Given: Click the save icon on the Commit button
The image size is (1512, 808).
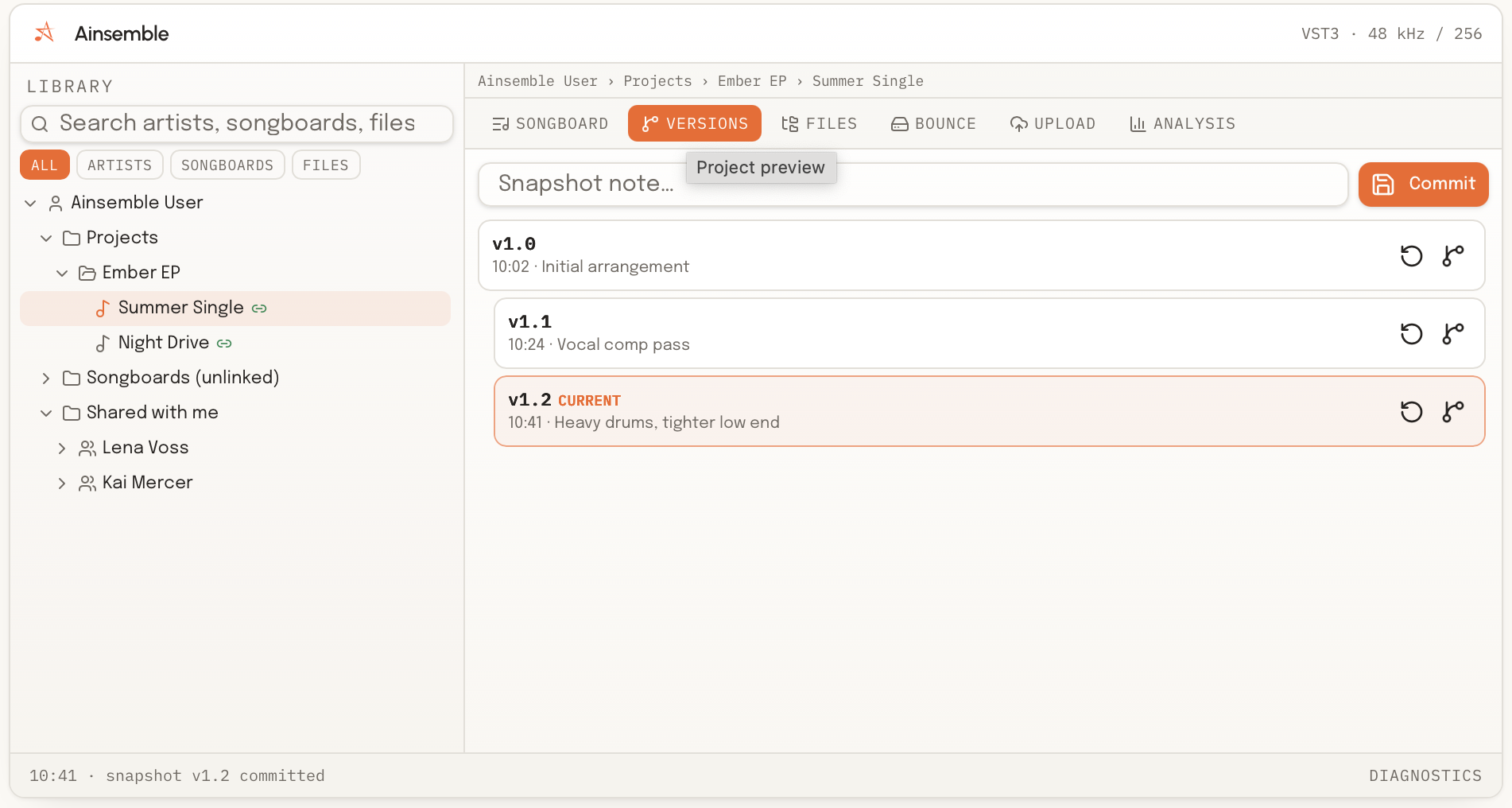Looking at the screenshot, I should (1383, 185).
